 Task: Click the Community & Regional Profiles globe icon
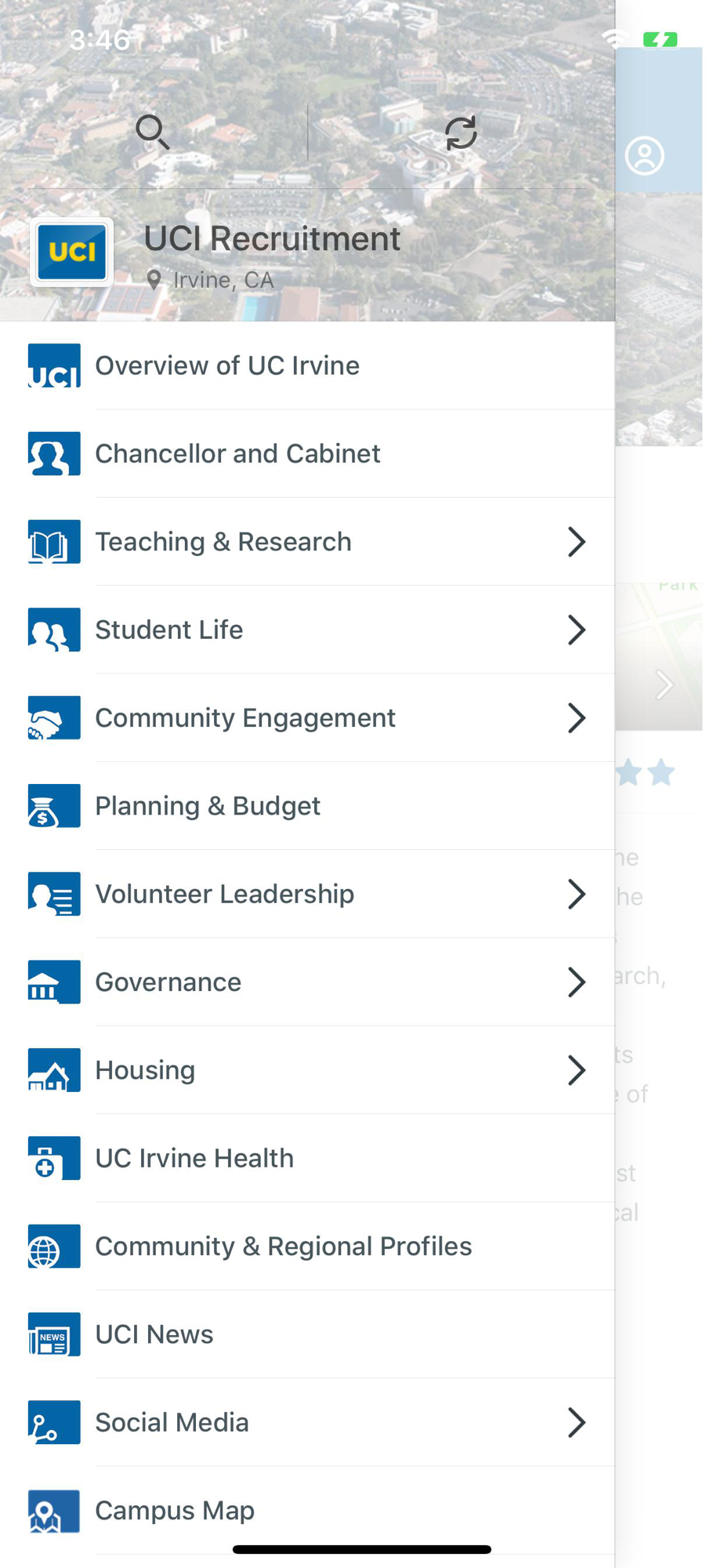[x=54, y=1247]
